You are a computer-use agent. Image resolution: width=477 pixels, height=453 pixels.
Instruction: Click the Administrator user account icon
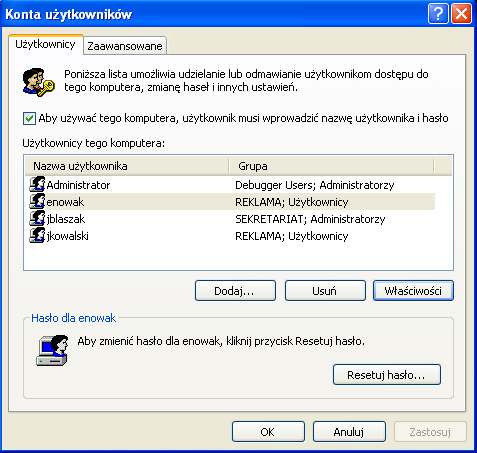point(37,184)
